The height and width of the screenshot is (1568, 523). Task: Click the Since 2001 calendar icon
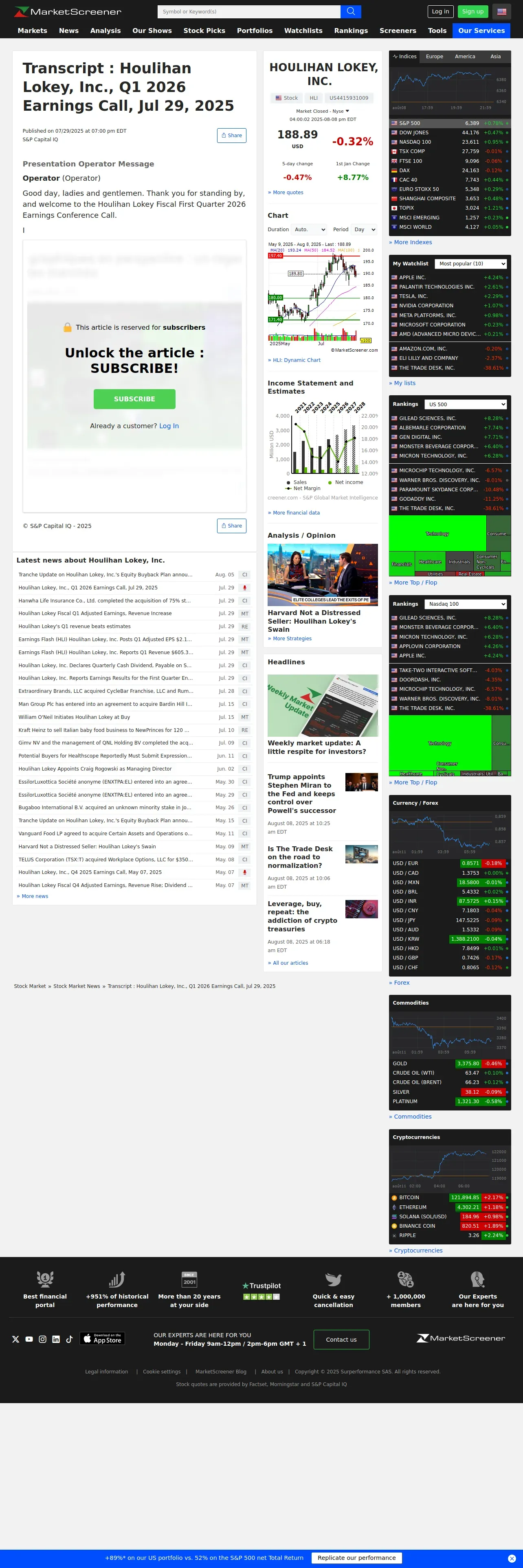189,1279
